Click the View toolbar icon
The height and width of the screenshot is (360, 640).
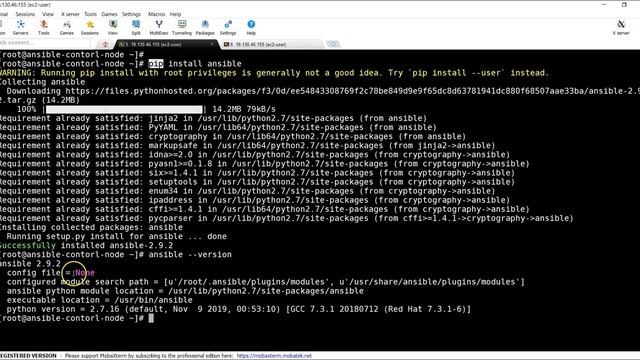tap(113, 28)
